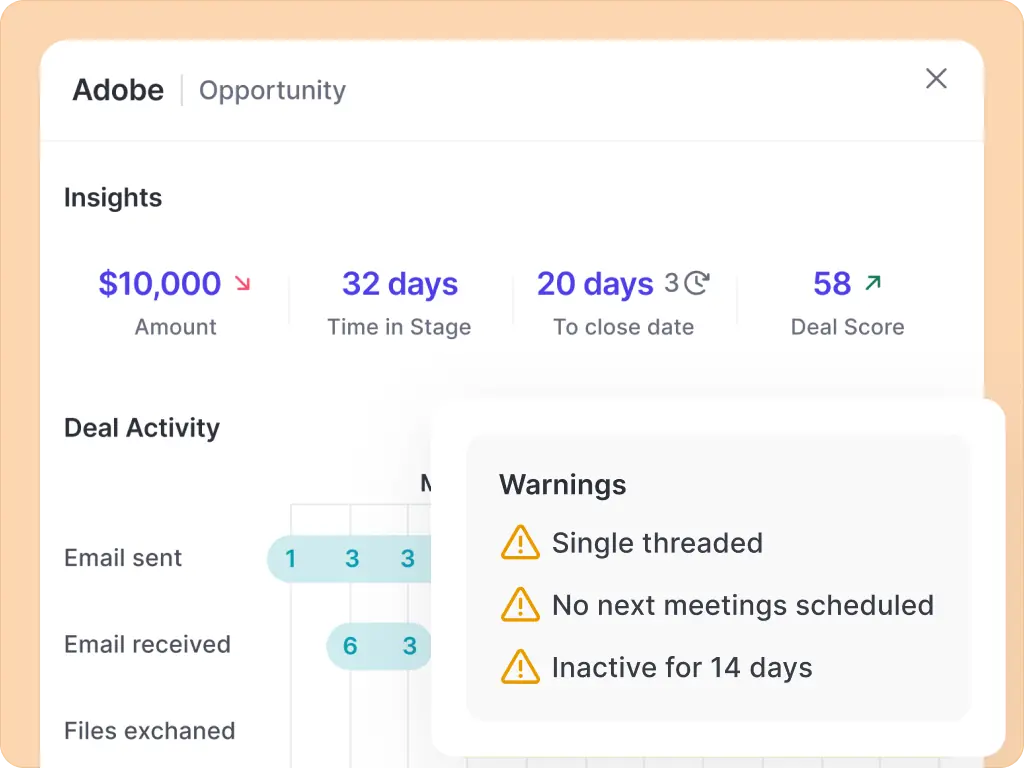Click the Single threaded warning text
This screenshot has height=768, width=1024.
pyautogui.click(x=657, y=543)
